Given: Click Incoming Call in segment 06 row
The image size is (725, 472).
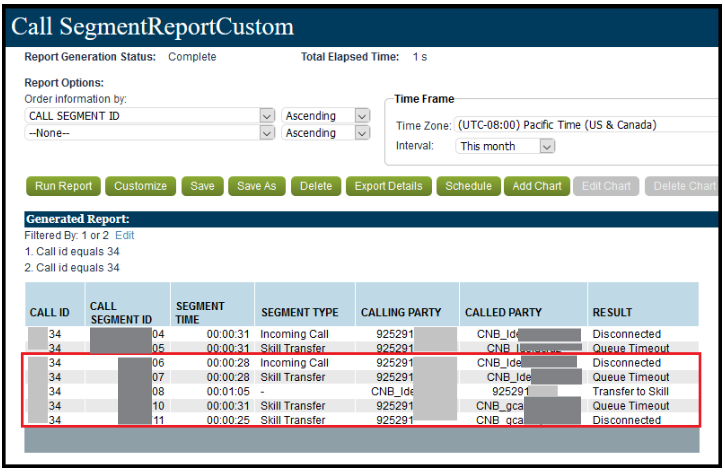Looking at the screenshot, I should click(x=294, y=363).
